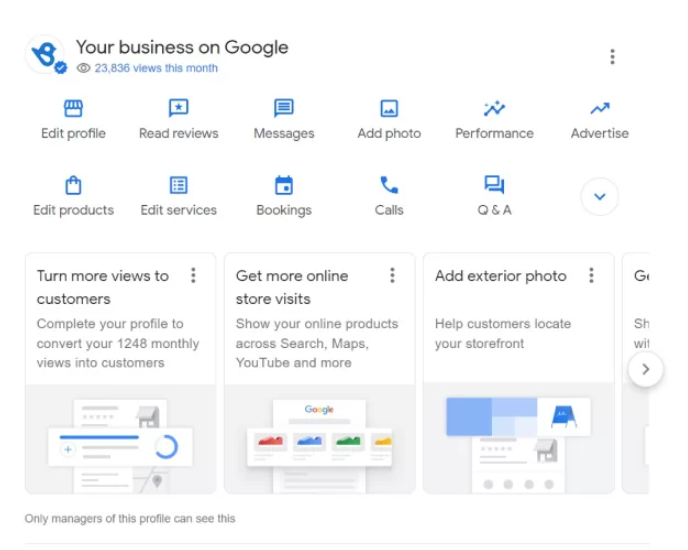Screen dimensions: 688x550
Task: Open options for Turn more views card
Action: (x=194, y=276)
